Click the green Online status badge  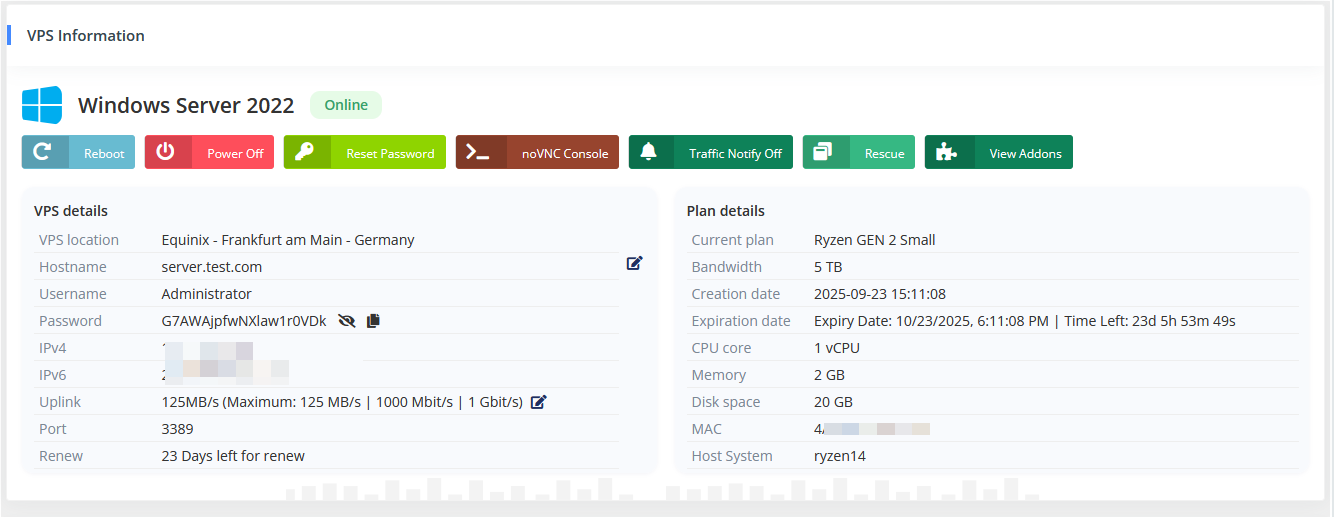click(346, 105)
